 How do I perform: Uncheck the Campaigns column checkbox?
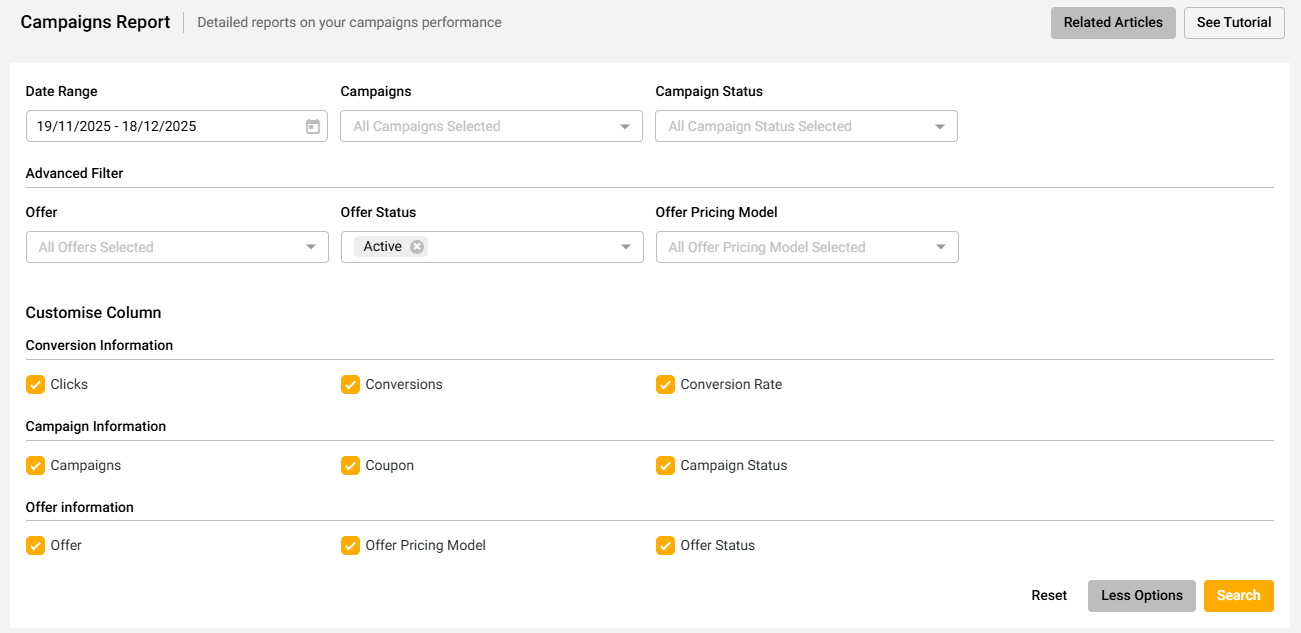[x=36, y=465]
